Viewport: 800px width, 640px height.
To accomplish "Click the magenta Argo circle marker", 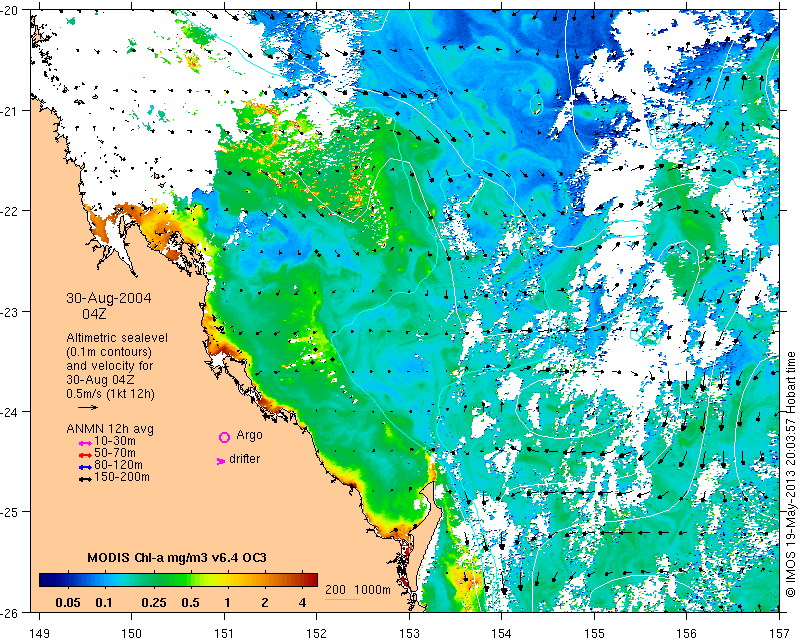I will 224,437.
